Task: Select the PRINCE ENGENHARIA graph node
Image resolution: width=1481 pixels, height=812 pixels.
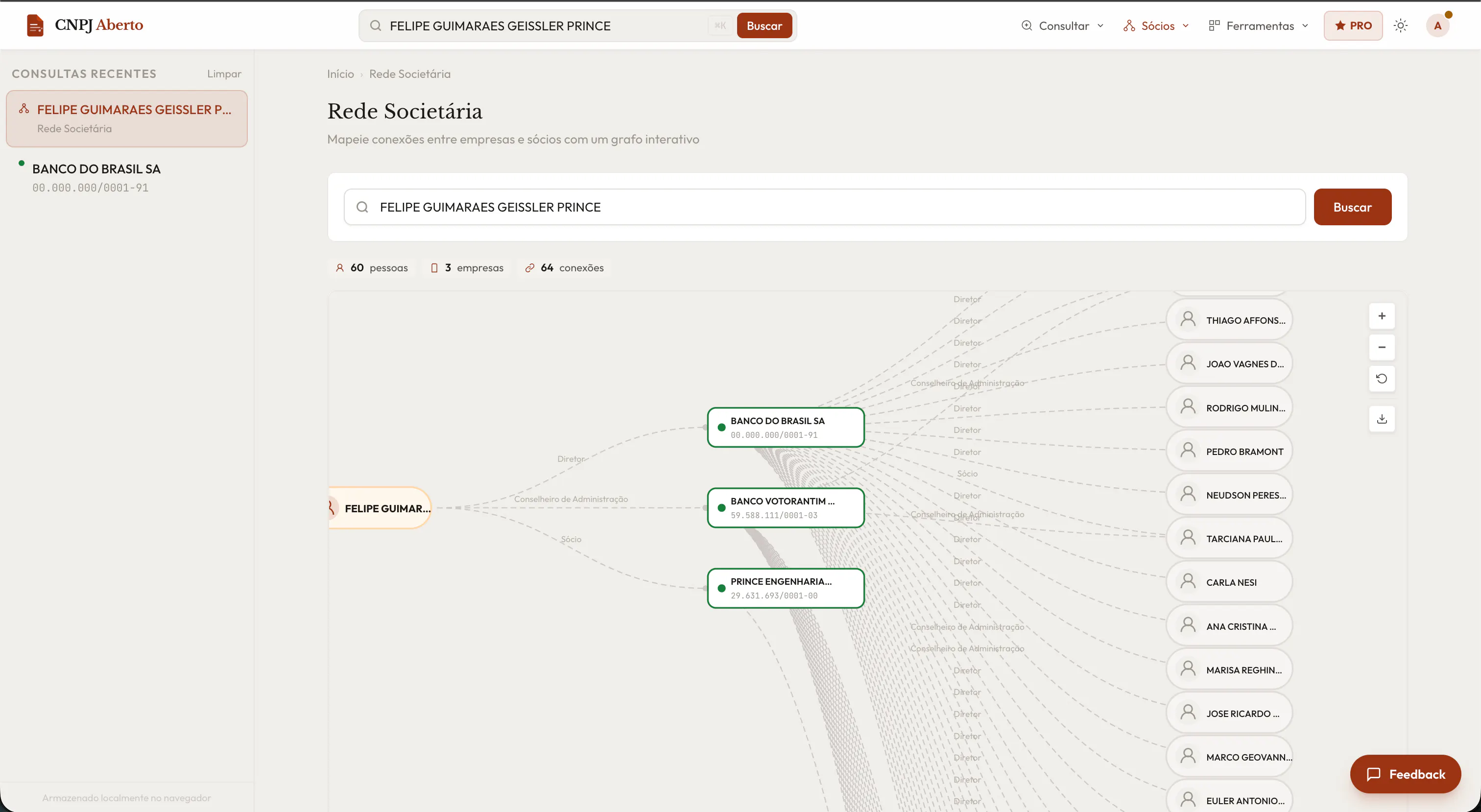Action: 786,588
